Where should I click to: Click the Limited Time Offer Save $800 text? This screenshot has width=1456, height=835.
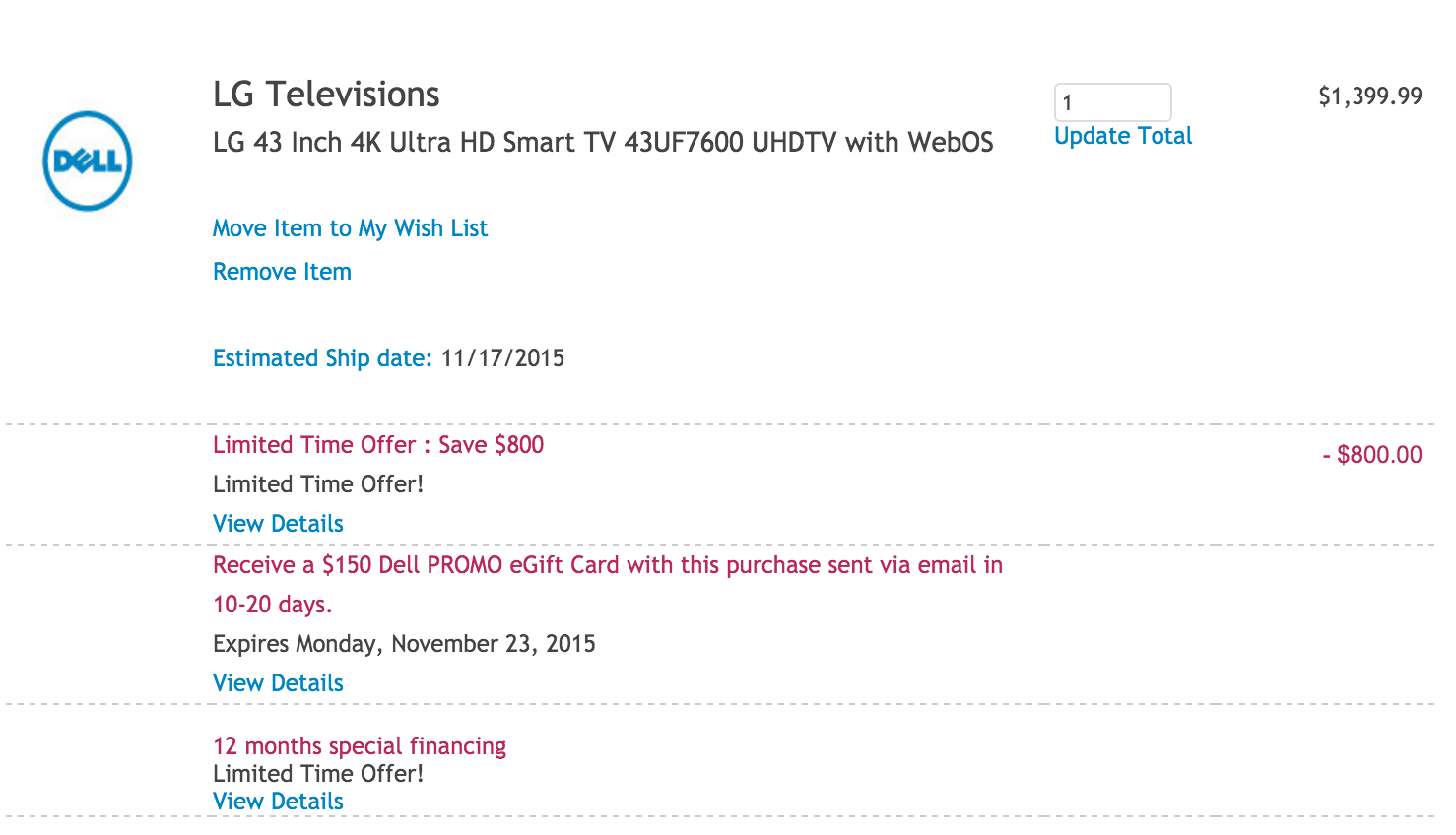click(x=378, y=444)
